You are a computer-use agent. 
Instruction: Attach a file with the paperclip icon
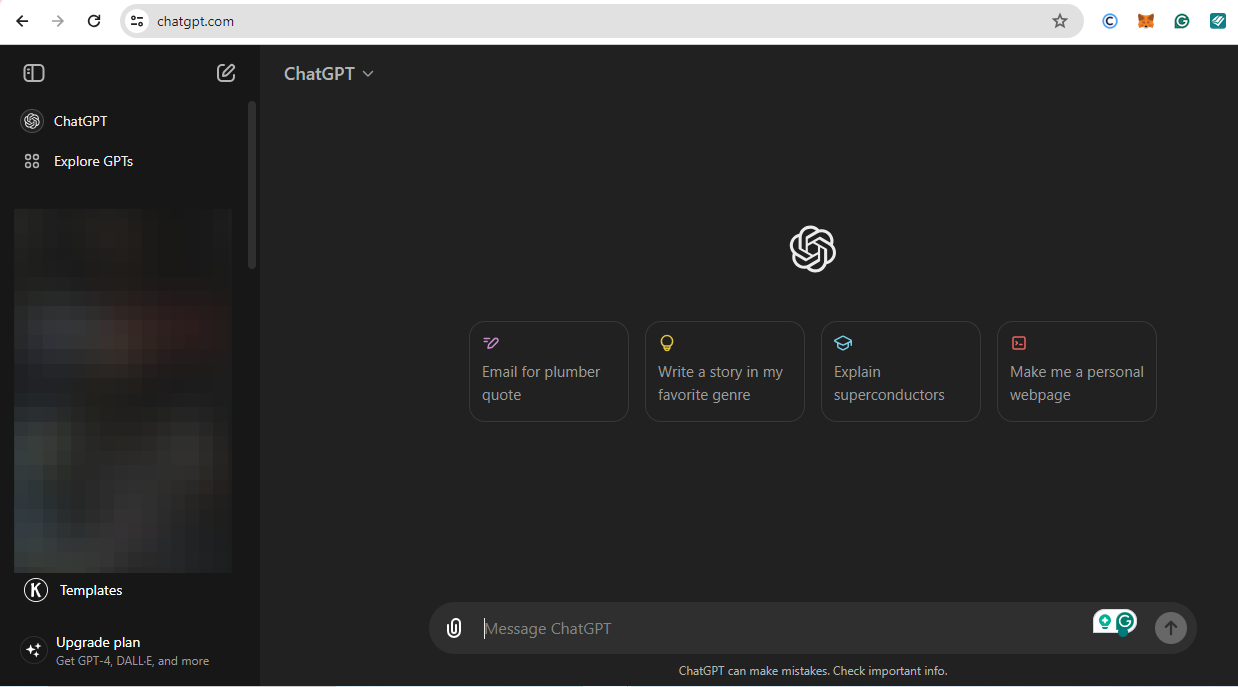coord(454,628)
